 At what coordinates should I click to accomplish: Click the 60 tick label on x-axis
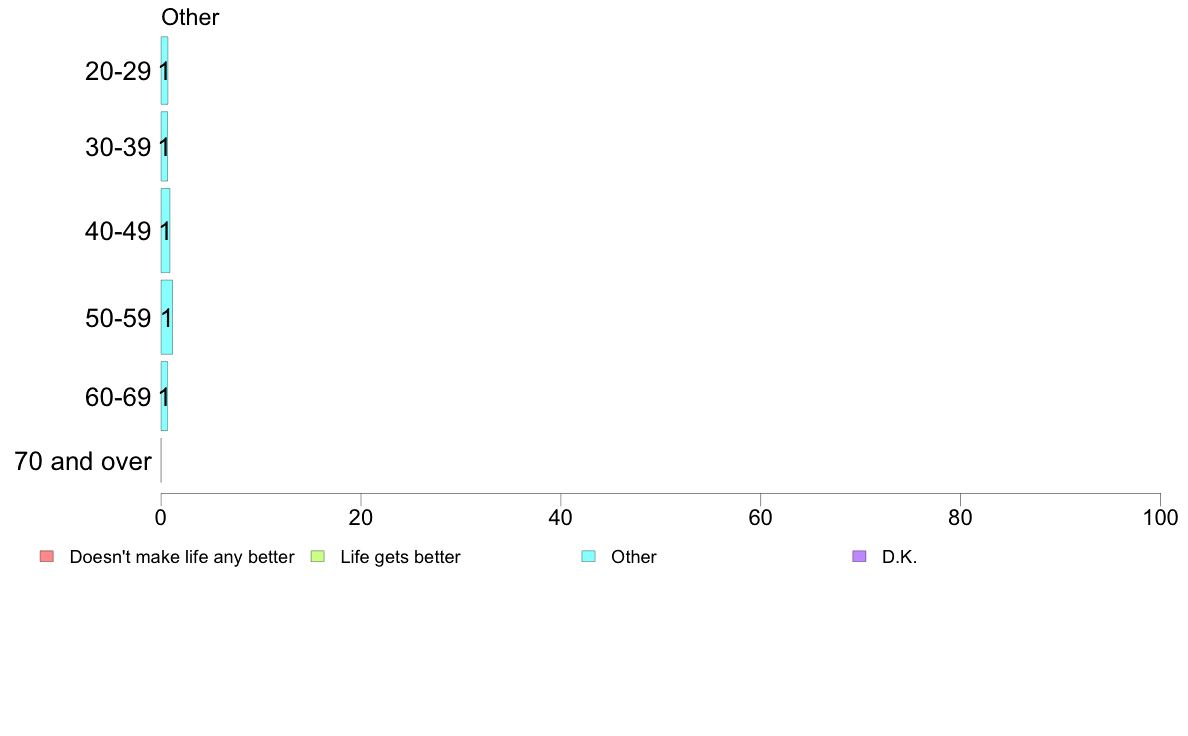(761, 518)
